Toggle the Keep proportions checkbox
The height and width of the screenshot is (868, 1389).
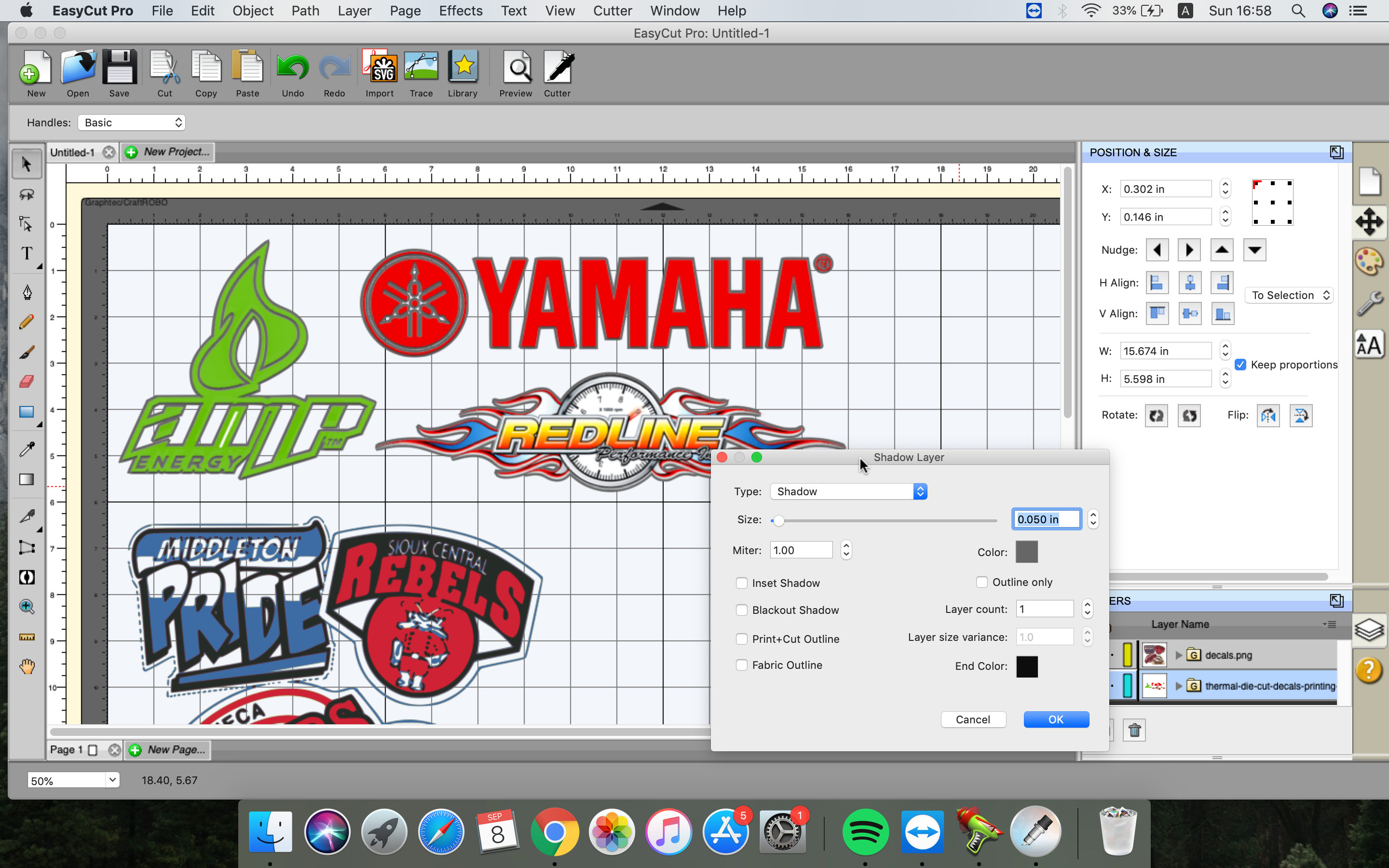coord(1241,365)
